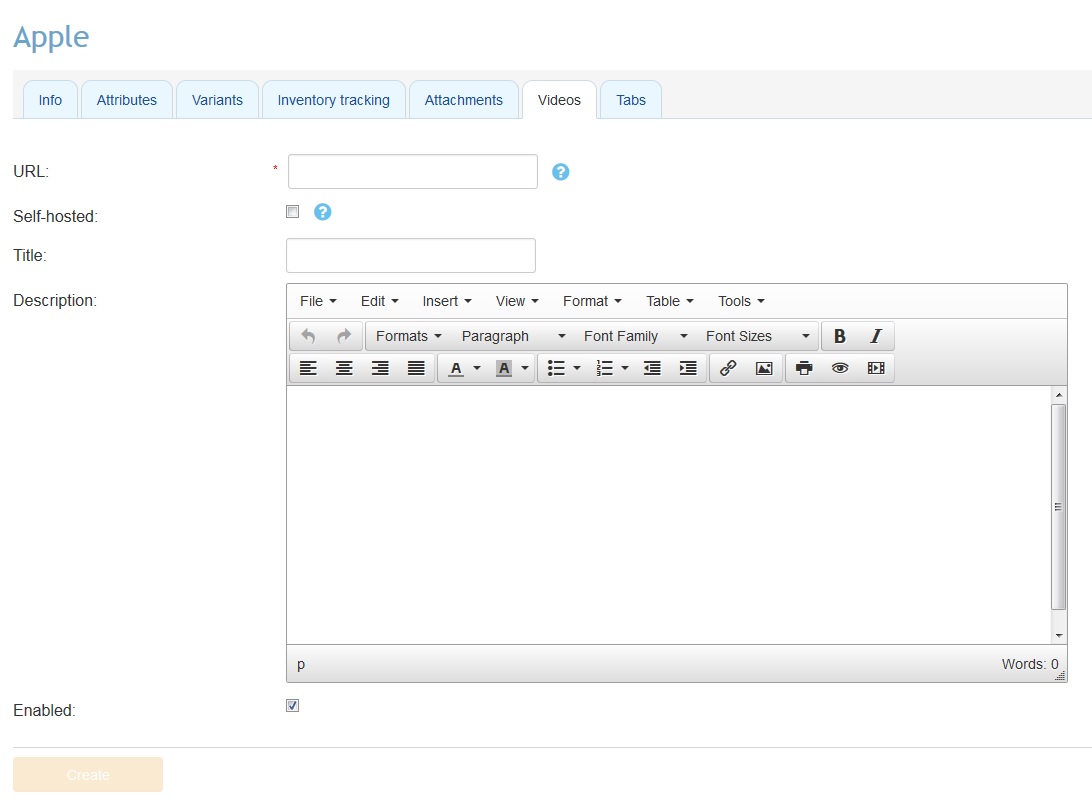1092x803 pixels.
Task: Switch to the Attributes tab
Action: [127, 100]
